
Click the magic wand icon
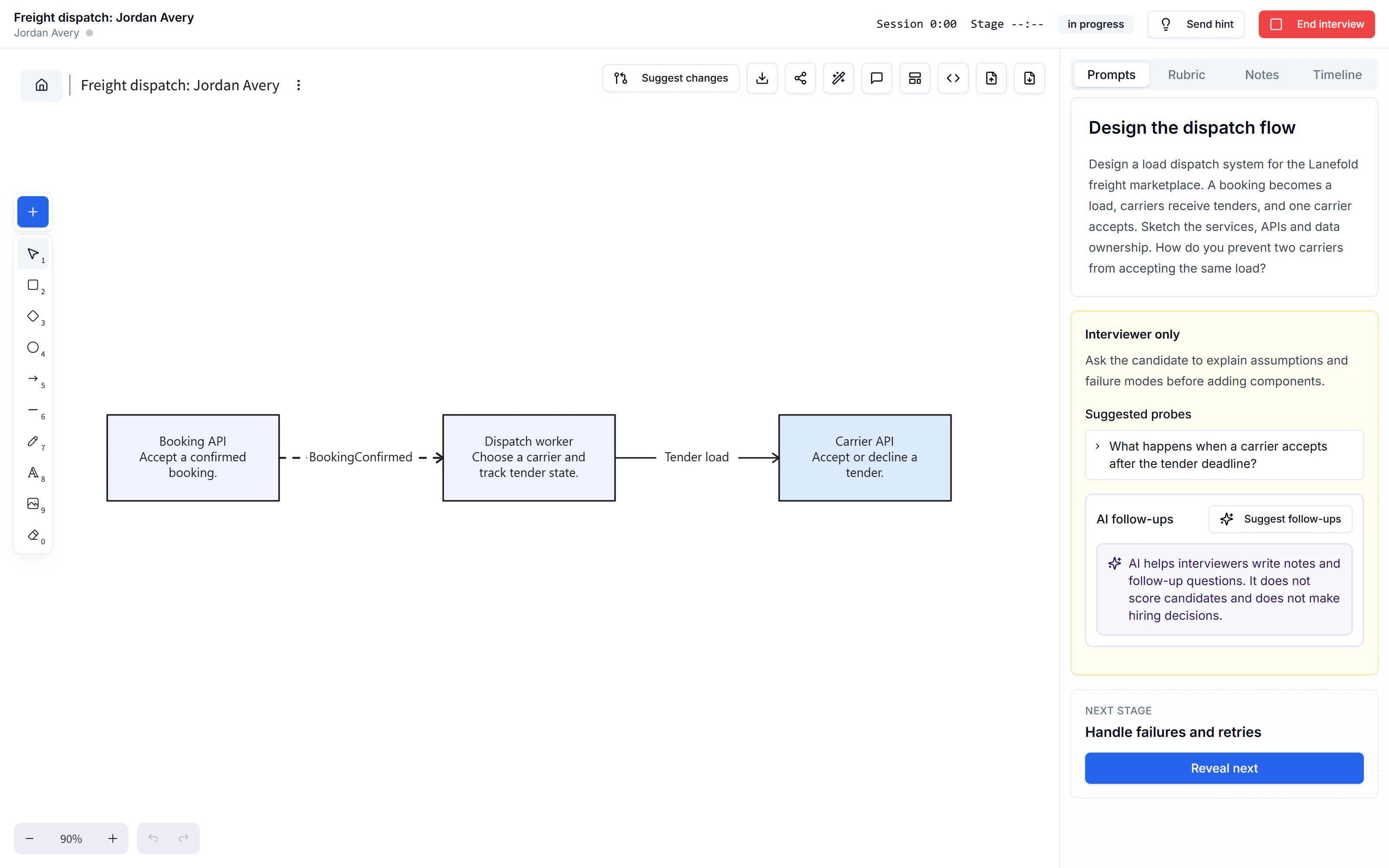[x=838, y=78]
